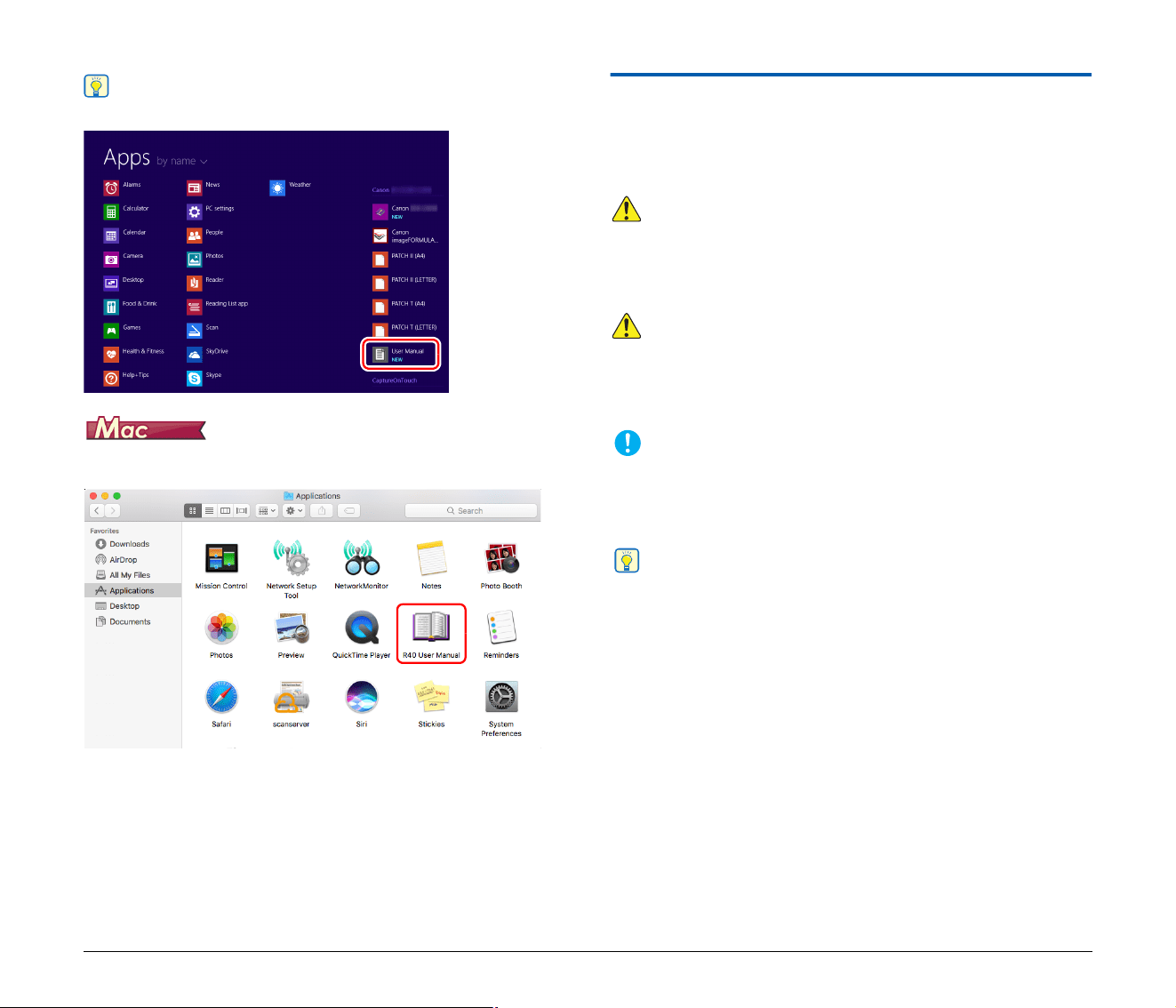1176x1008 pixels.
Task: Open R40 User Manual in Finder
Action: pos(431,634)
